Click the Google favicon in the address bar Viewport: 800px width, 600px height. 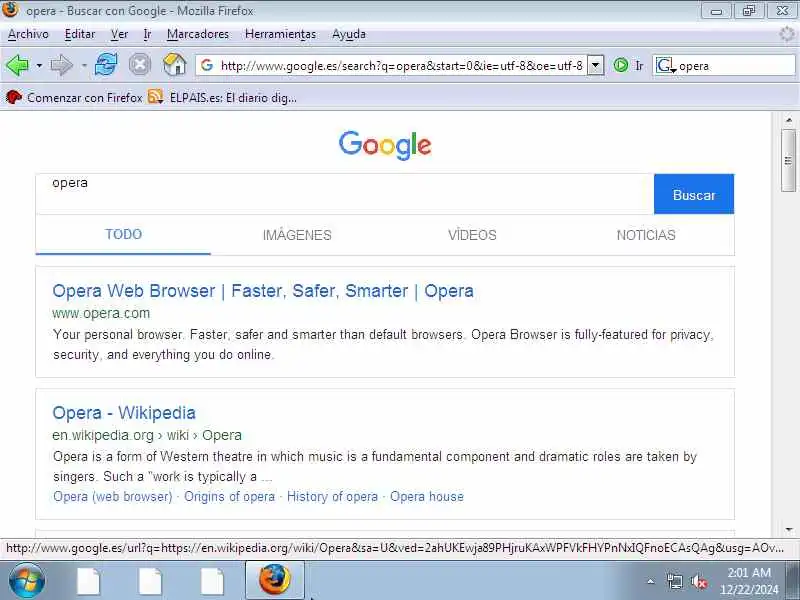pyautogui.click(x=207, y=65)
